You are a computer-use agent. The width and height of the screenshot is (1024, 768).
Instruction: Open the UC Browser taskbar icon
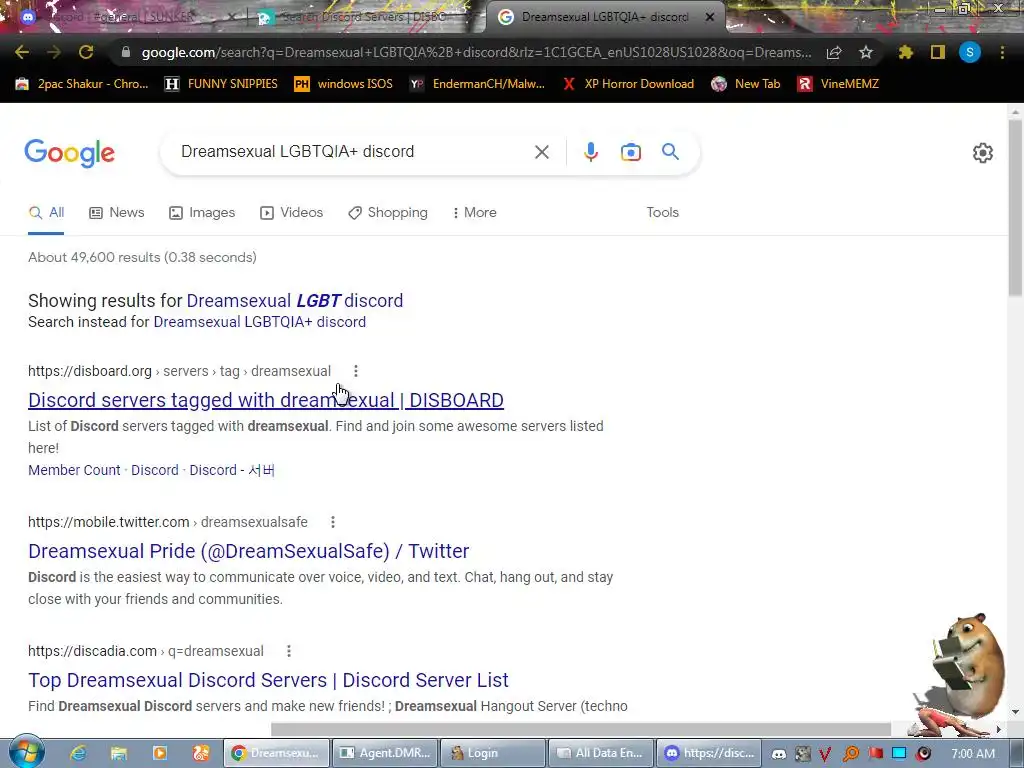click(x=200, y=753)
